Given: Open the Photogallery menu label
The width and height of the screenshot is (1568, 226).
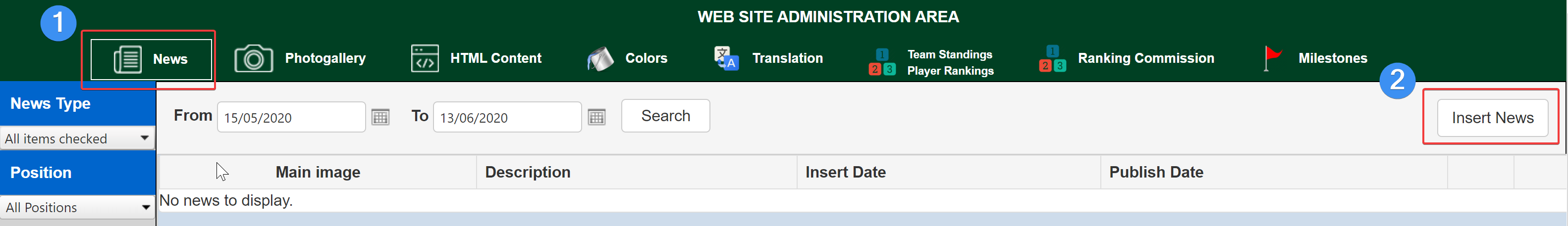Looking at the screenshot, I should pyautogui.click(x=325, y=58).
